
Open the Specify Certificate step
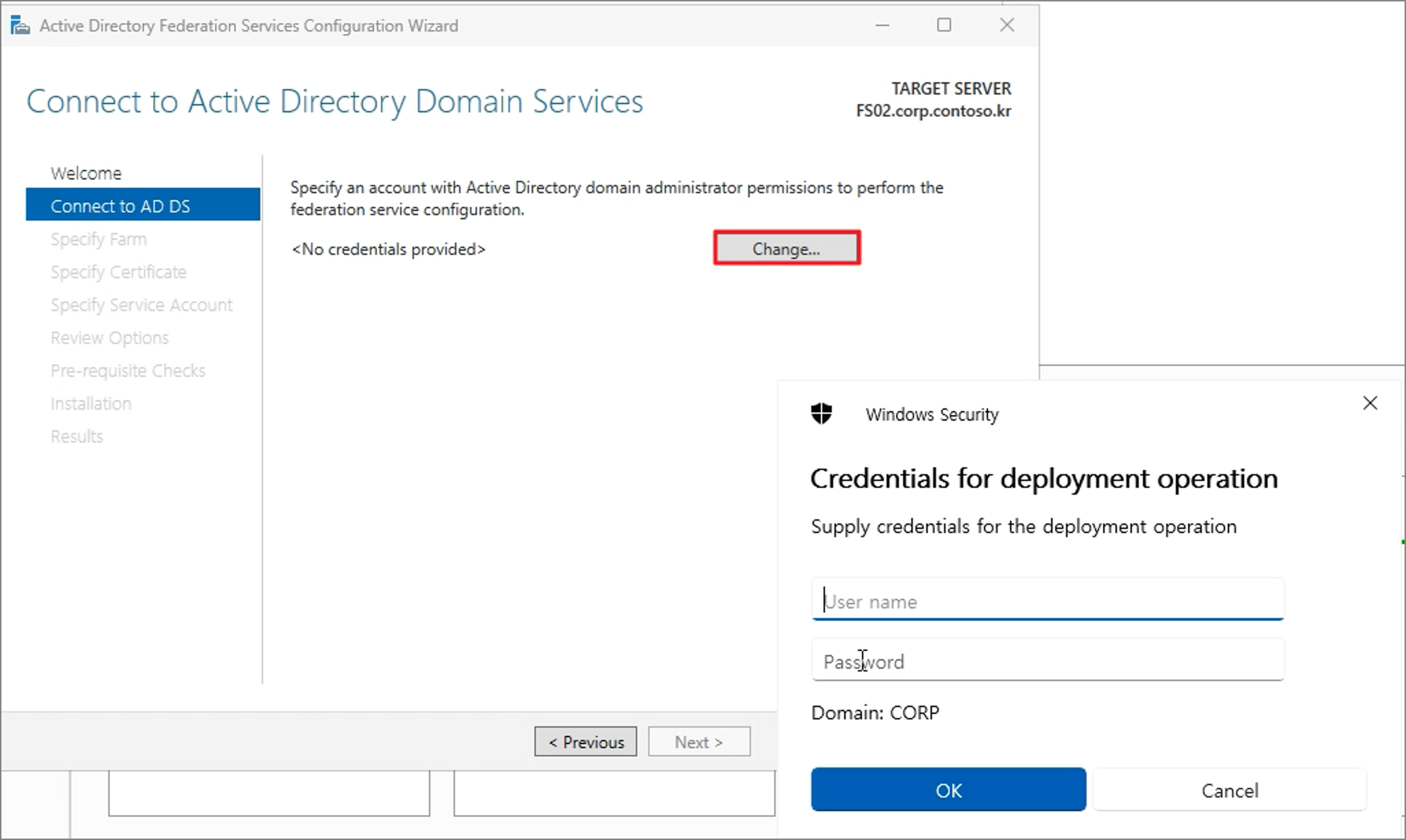119,272
